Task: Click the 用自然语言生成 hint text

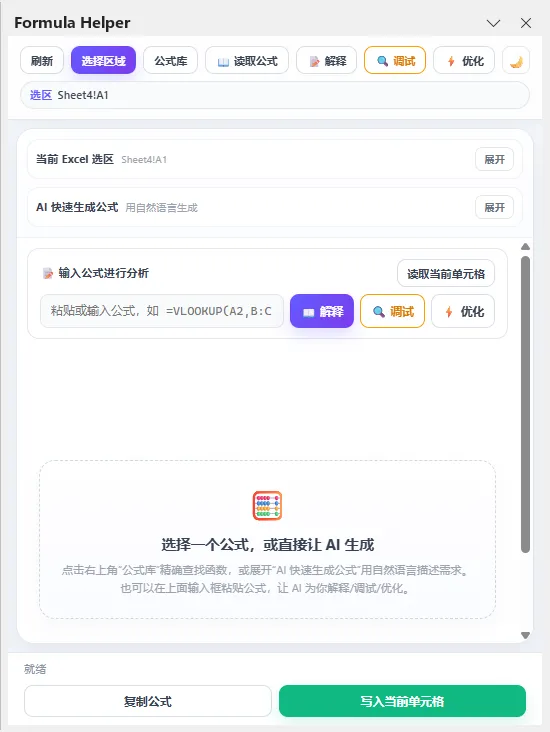Action: [162, 208]
